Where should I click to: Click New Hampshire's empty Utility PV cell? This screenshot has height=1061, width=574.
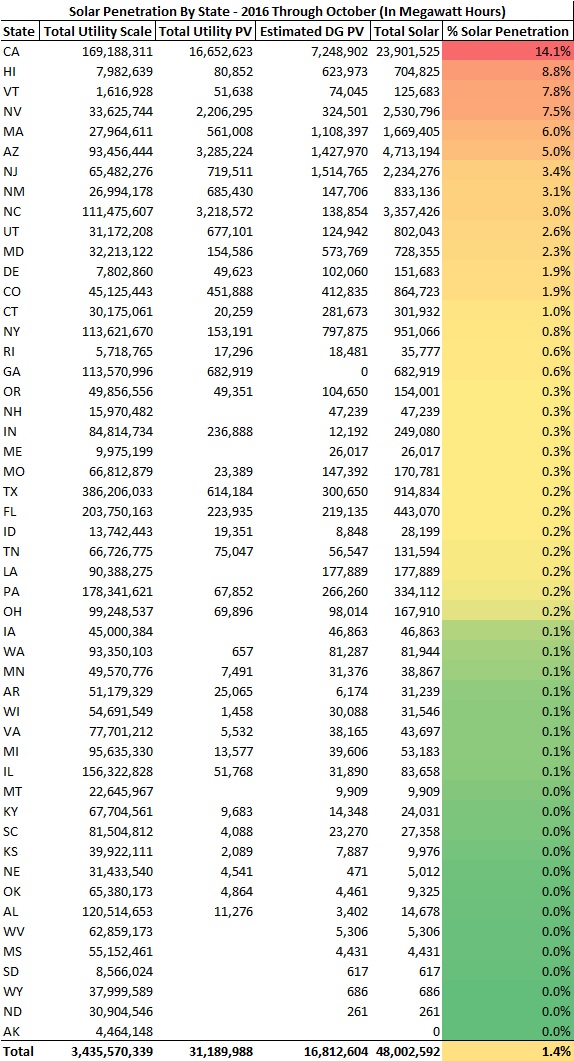pos(205,411)
